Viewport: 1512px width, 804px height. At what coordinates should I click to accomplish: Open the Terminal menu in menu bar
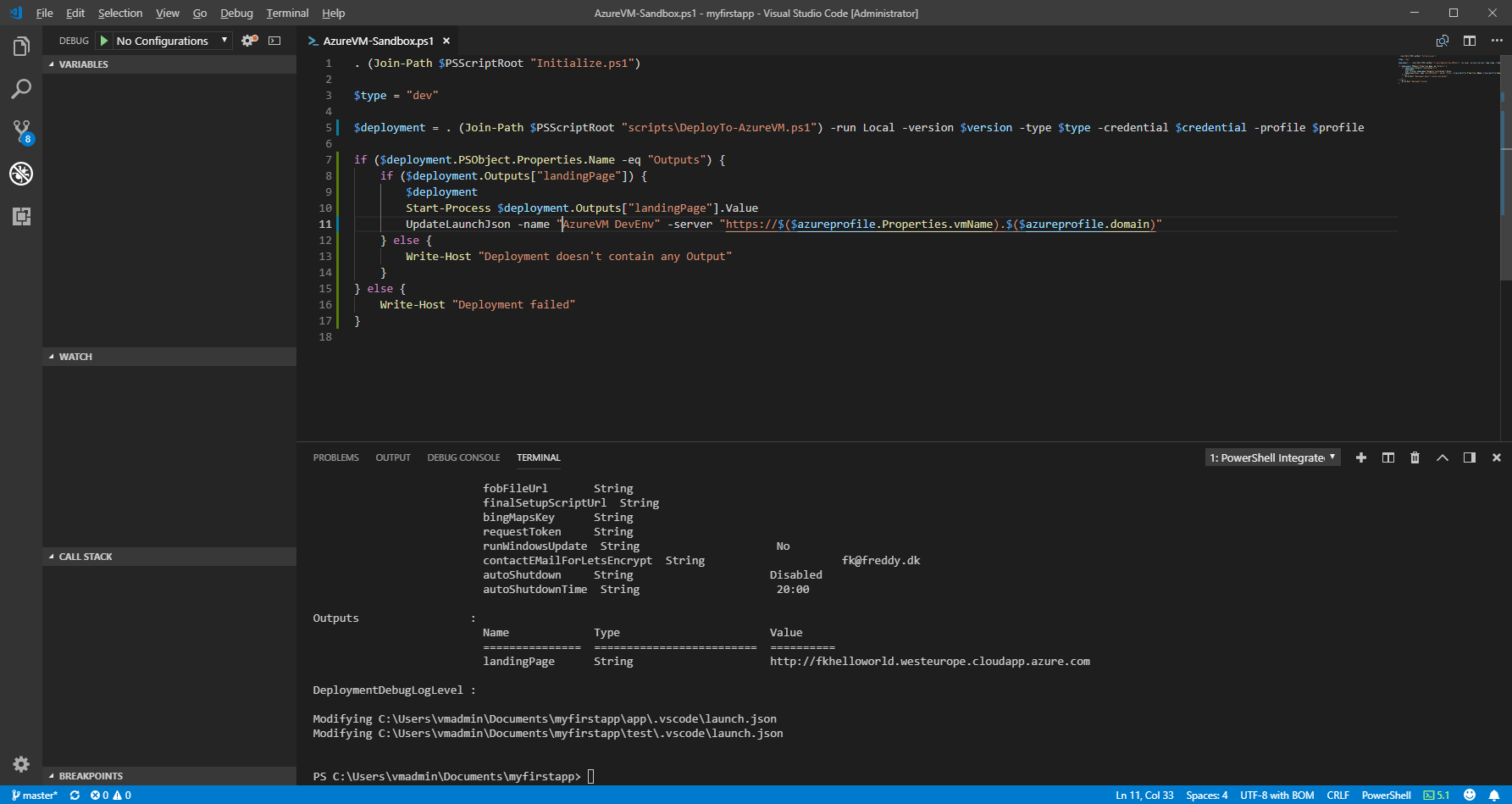click(x=287, y=13)
